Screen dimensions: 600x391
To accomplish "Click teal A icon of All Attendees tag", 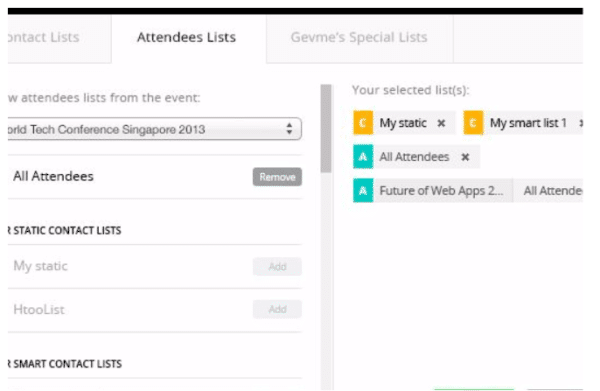I will click(x=363, y=157).
